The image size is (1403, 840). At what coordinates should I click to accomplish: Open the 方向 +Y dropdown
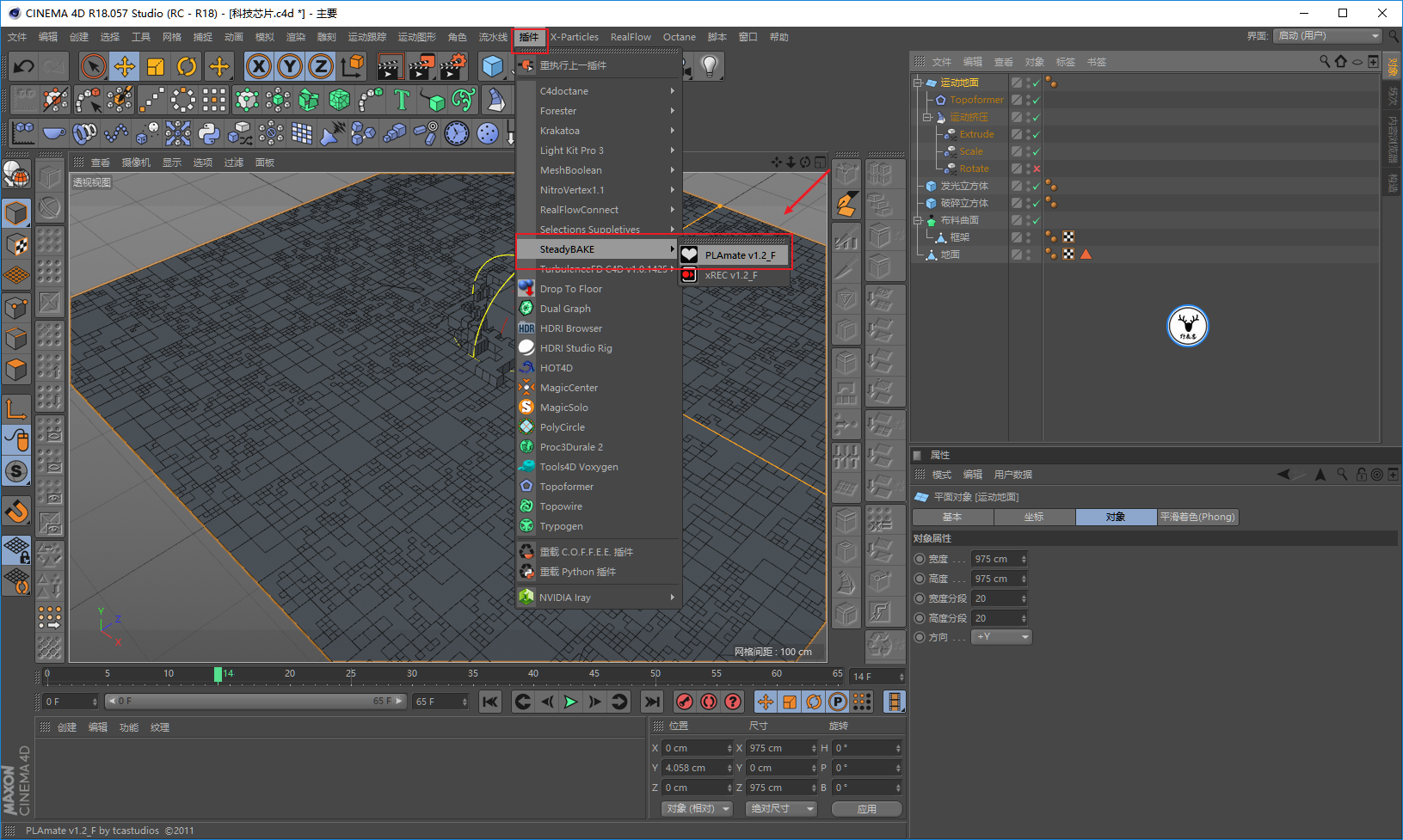click(x=1001, y=637)
